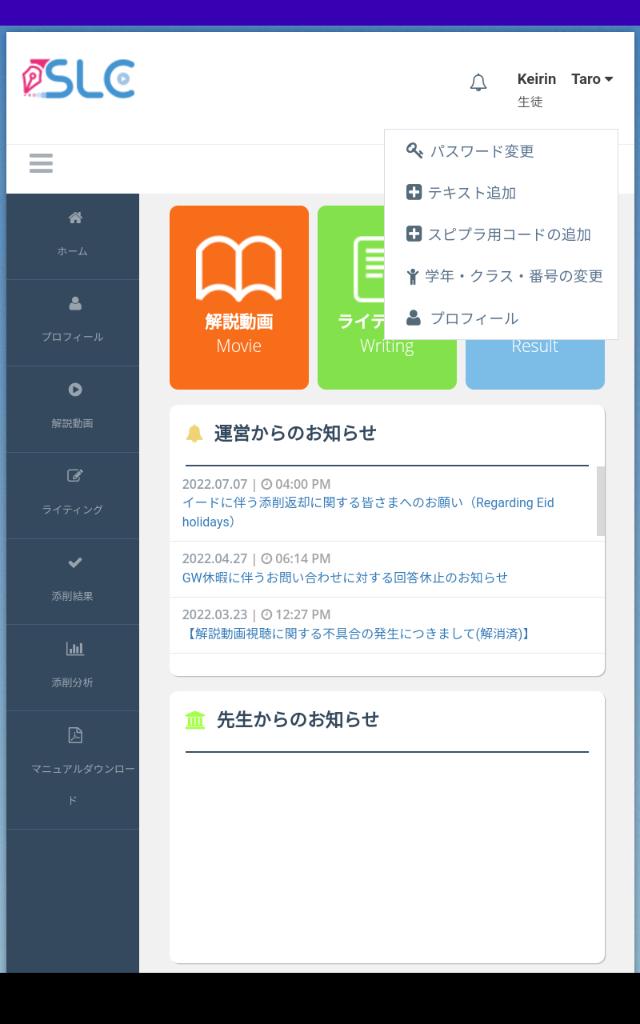Click the key icon beside パスワード変更
Viewport: 640px width, 1024px height.
pos(414,151)
